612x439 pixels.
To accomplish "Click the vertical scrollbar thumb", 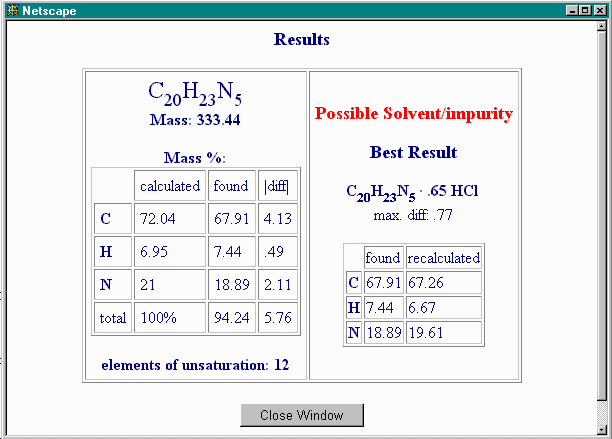I will point(601,215).
